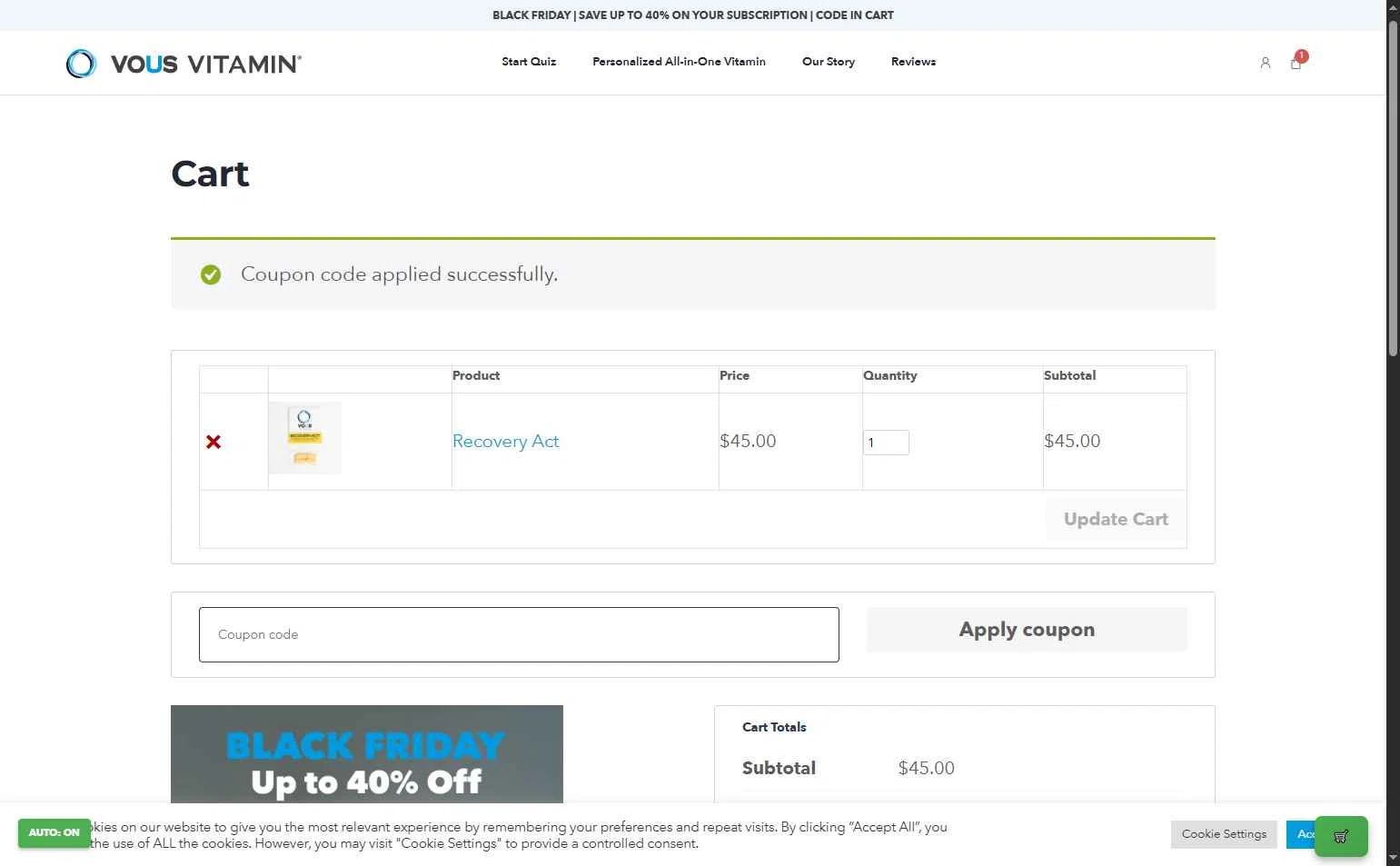Open the shopping bag cart icon
The image size is (1400, 866).
click(1296, 63)
